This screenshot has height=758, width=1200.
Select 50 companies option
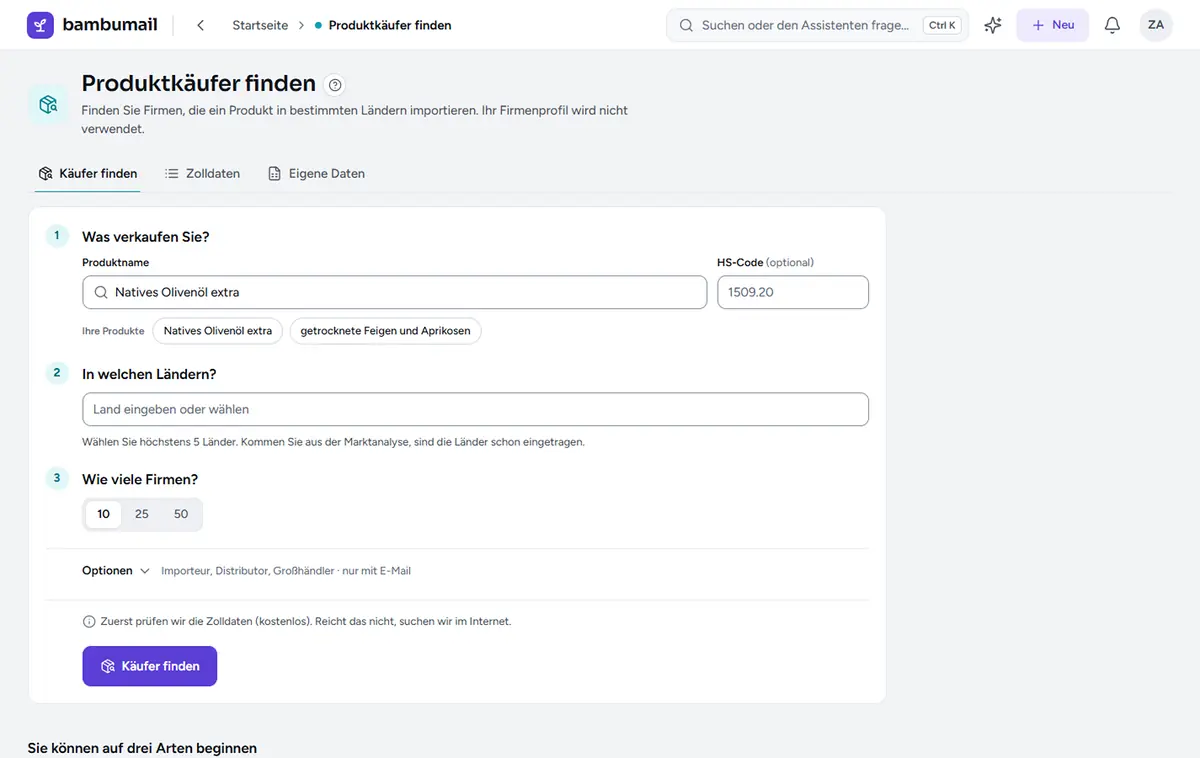181,514
